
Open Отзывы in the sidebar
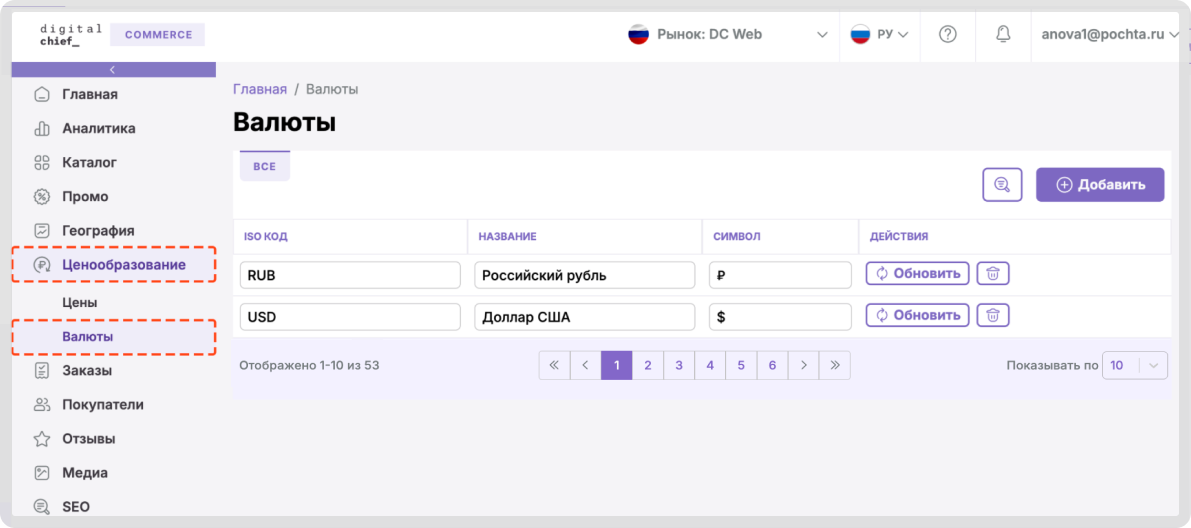(89, 439)
